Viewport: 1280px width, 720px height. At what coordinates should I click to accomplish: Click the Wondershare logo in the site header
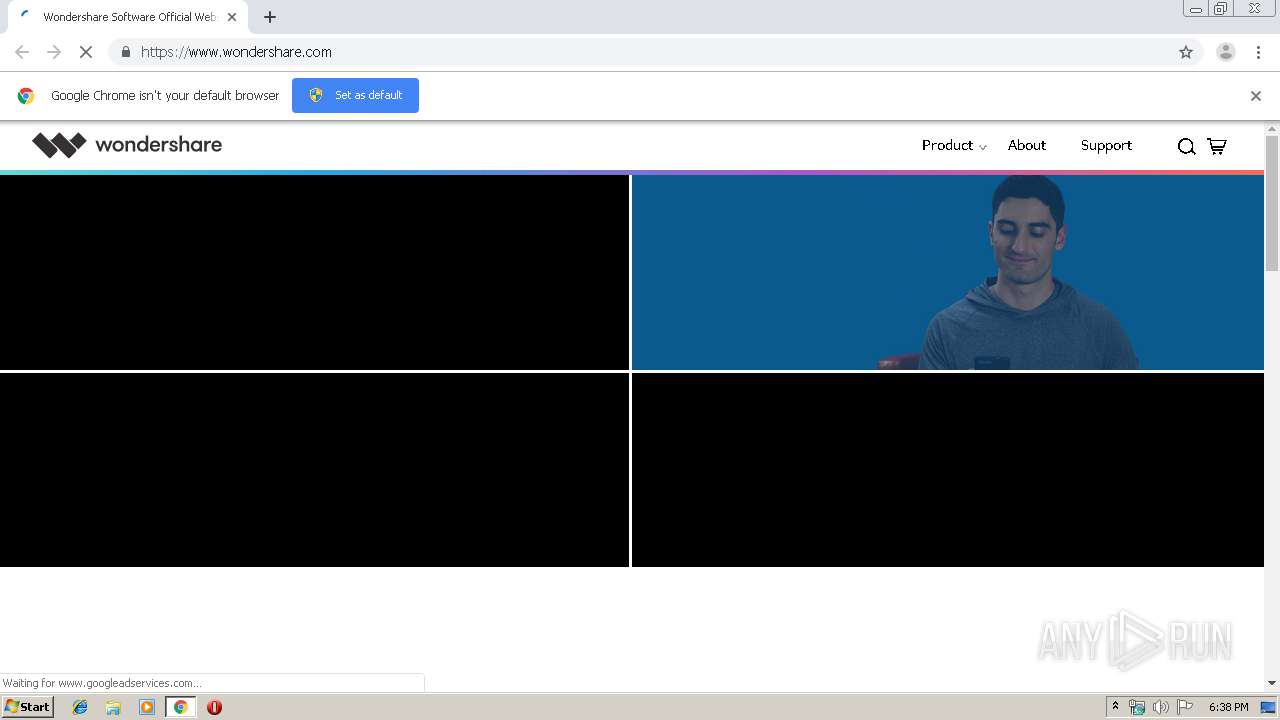(127, 145)
